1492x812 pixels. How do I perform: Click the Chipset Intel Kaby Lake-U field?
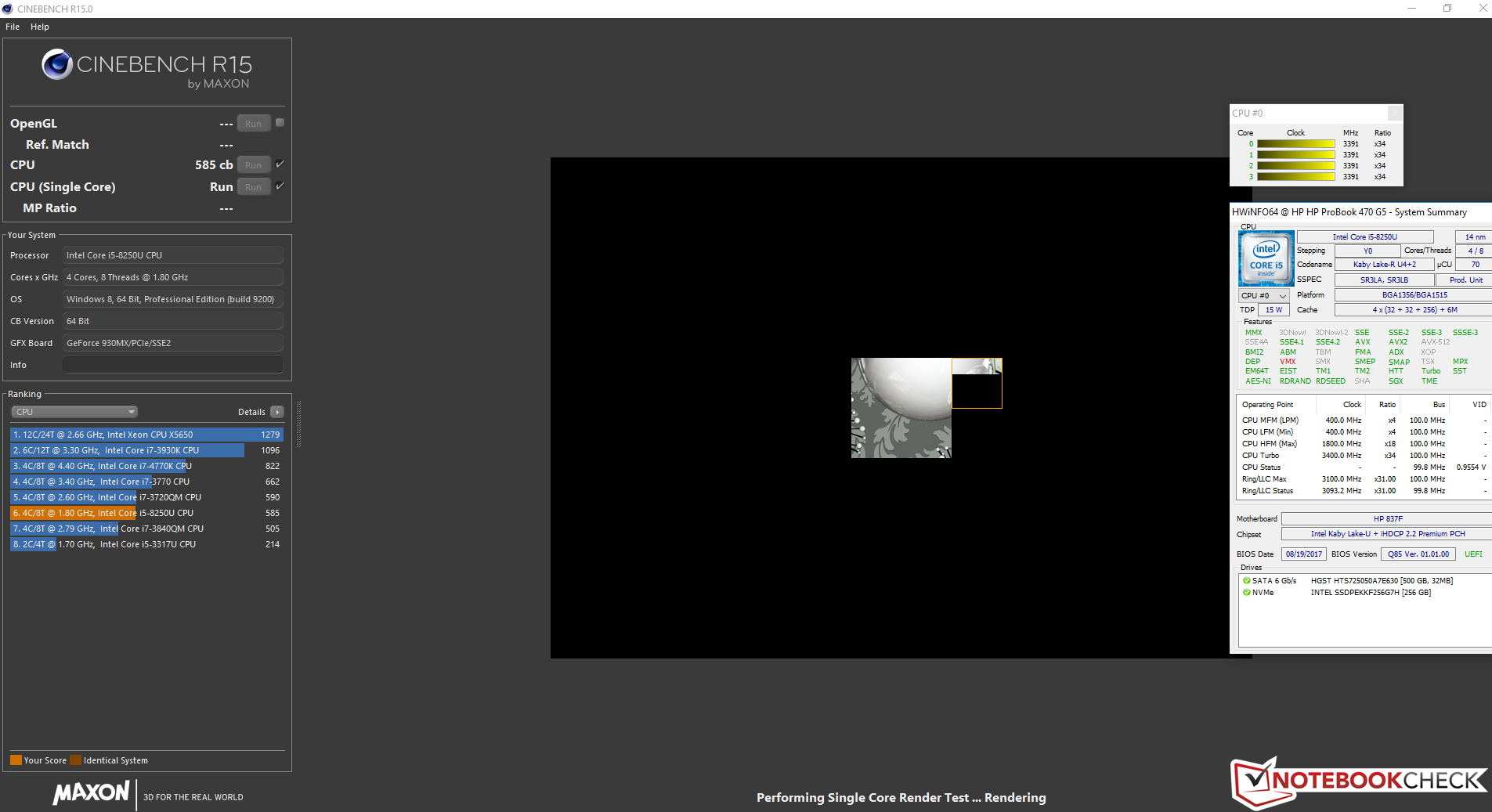1387,534
